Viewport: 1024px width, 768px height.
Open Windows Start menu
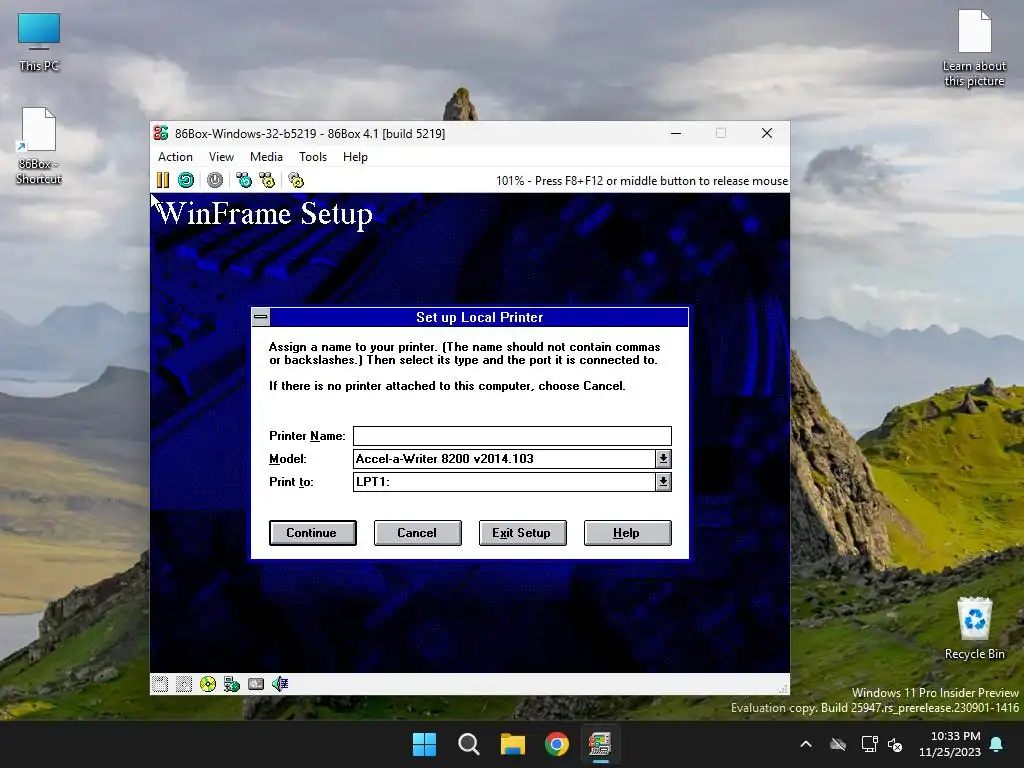coord(424,744)
